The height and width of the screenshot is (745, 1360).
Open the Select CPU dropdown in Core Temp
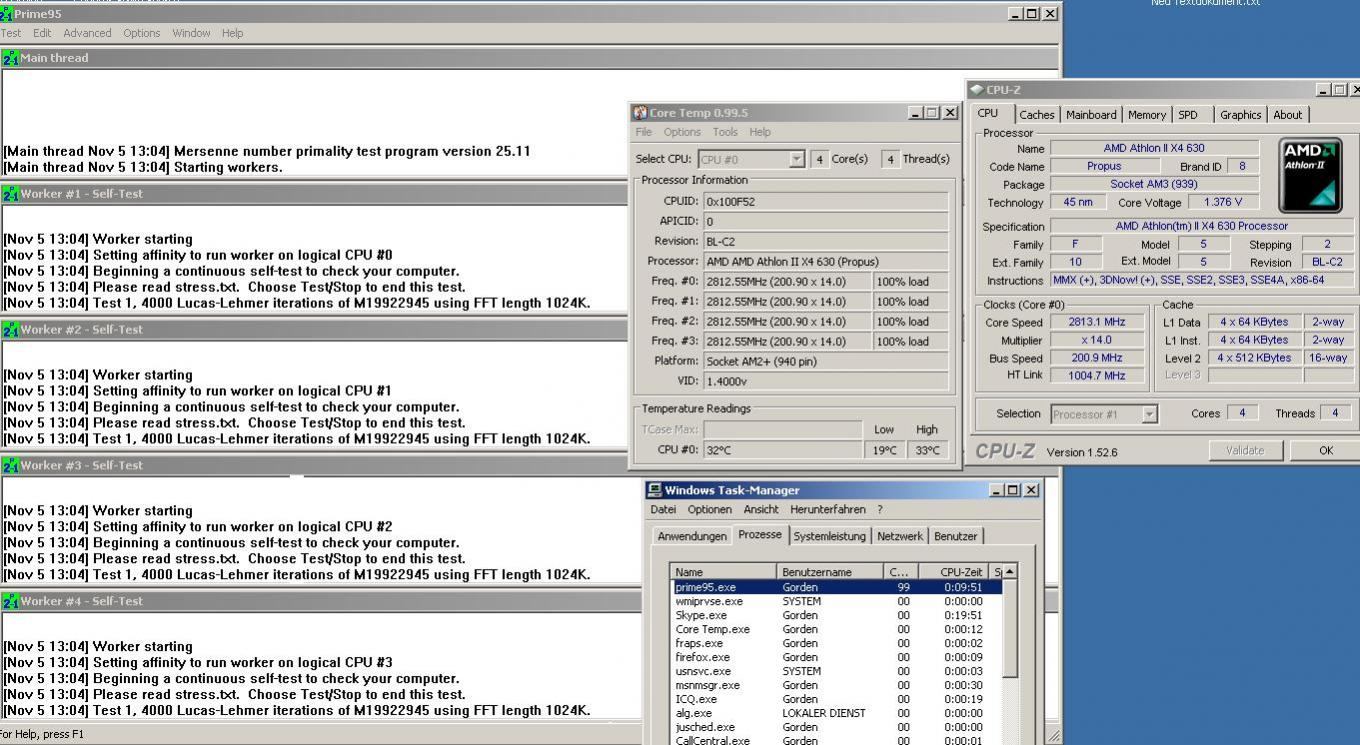click(x=796, y=159)
